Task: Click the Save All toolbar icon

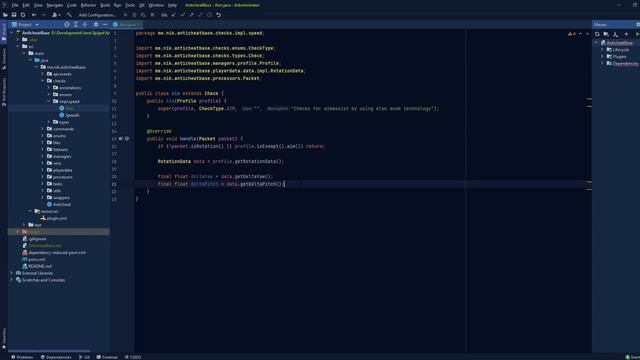Action: click(x=14, y=15)
